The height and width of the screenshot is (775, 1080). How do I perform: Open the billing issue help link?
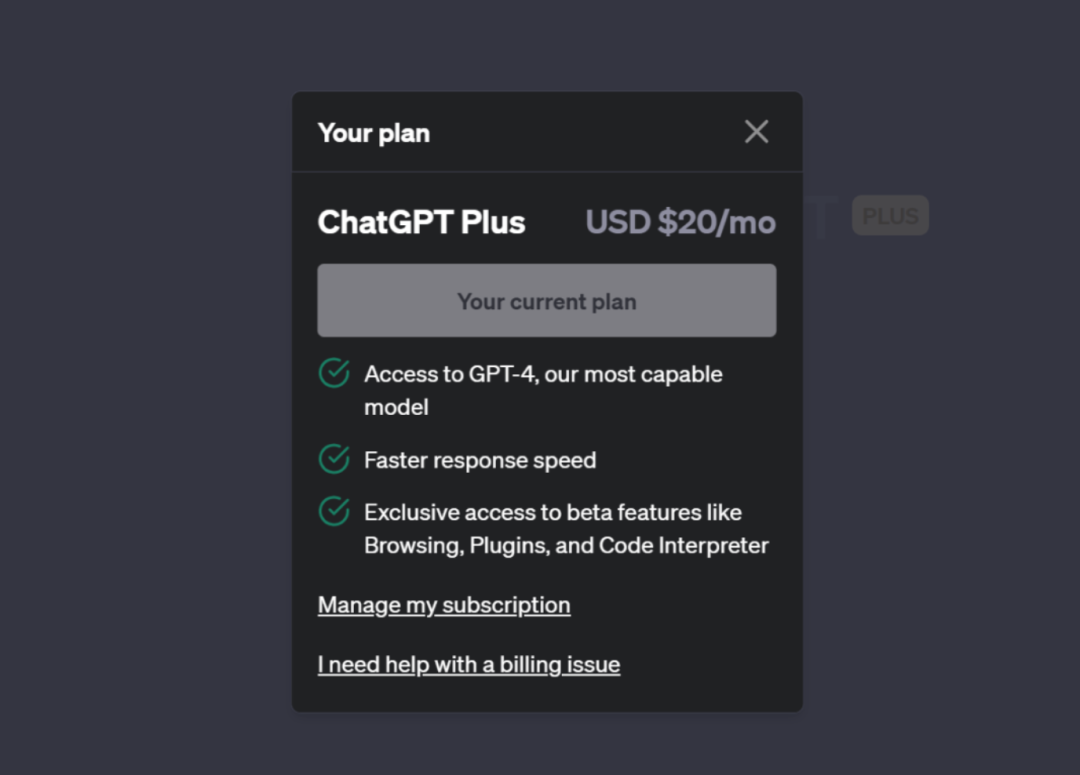469,665
